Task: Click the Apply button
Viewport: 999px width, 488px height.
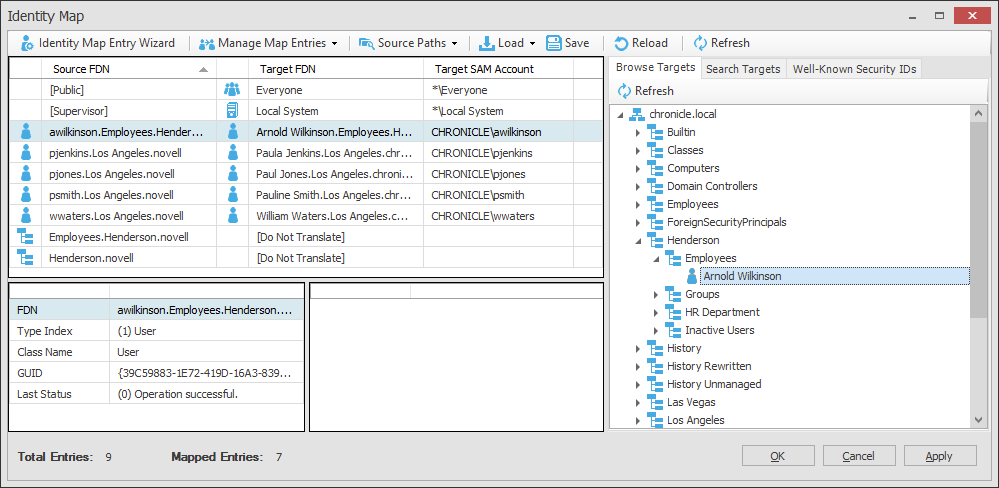Action: [940, 456]
